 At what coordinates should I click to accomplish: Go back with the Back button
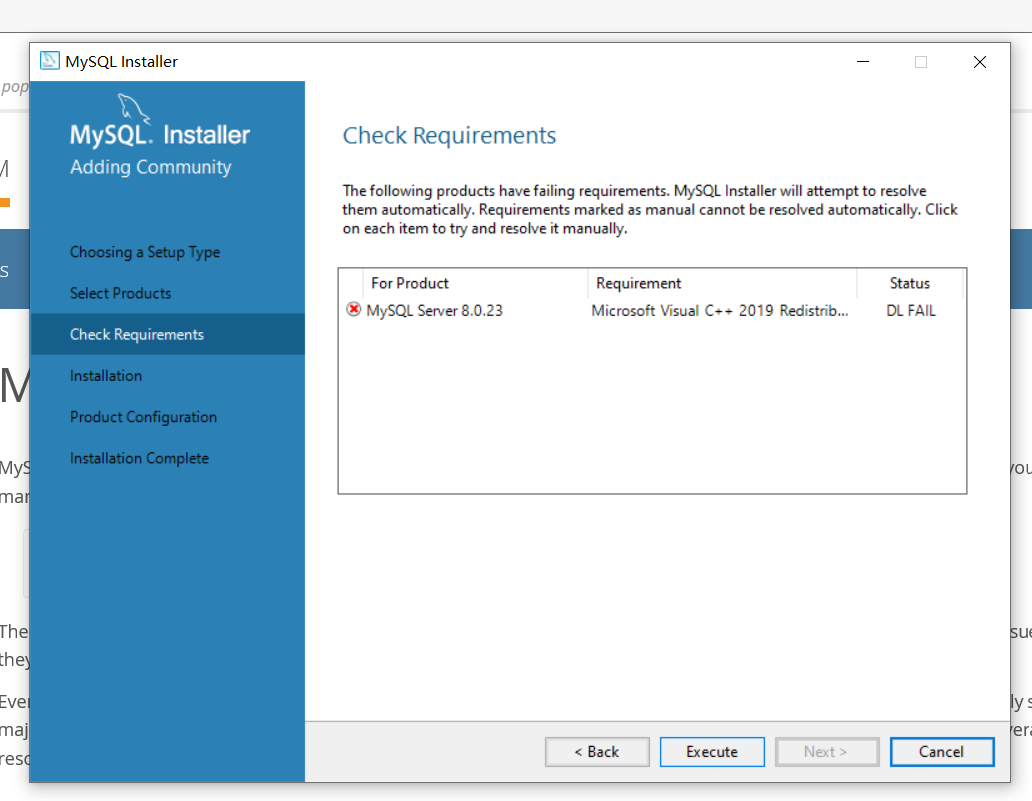[597, 752]
